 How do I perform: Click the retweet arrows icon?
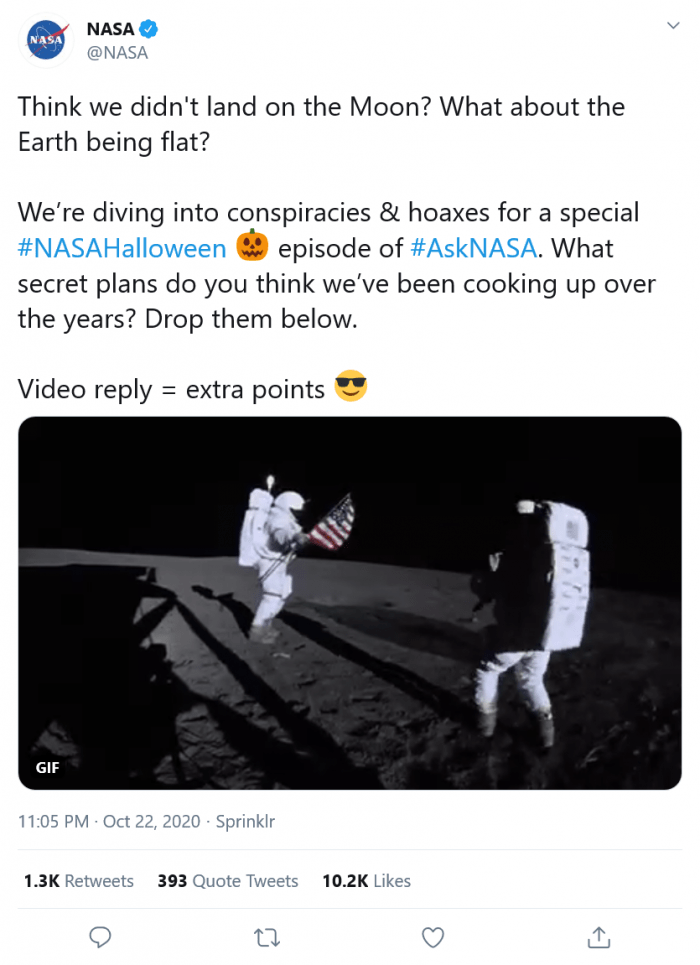pyautogui.click(x=266, y=938)
